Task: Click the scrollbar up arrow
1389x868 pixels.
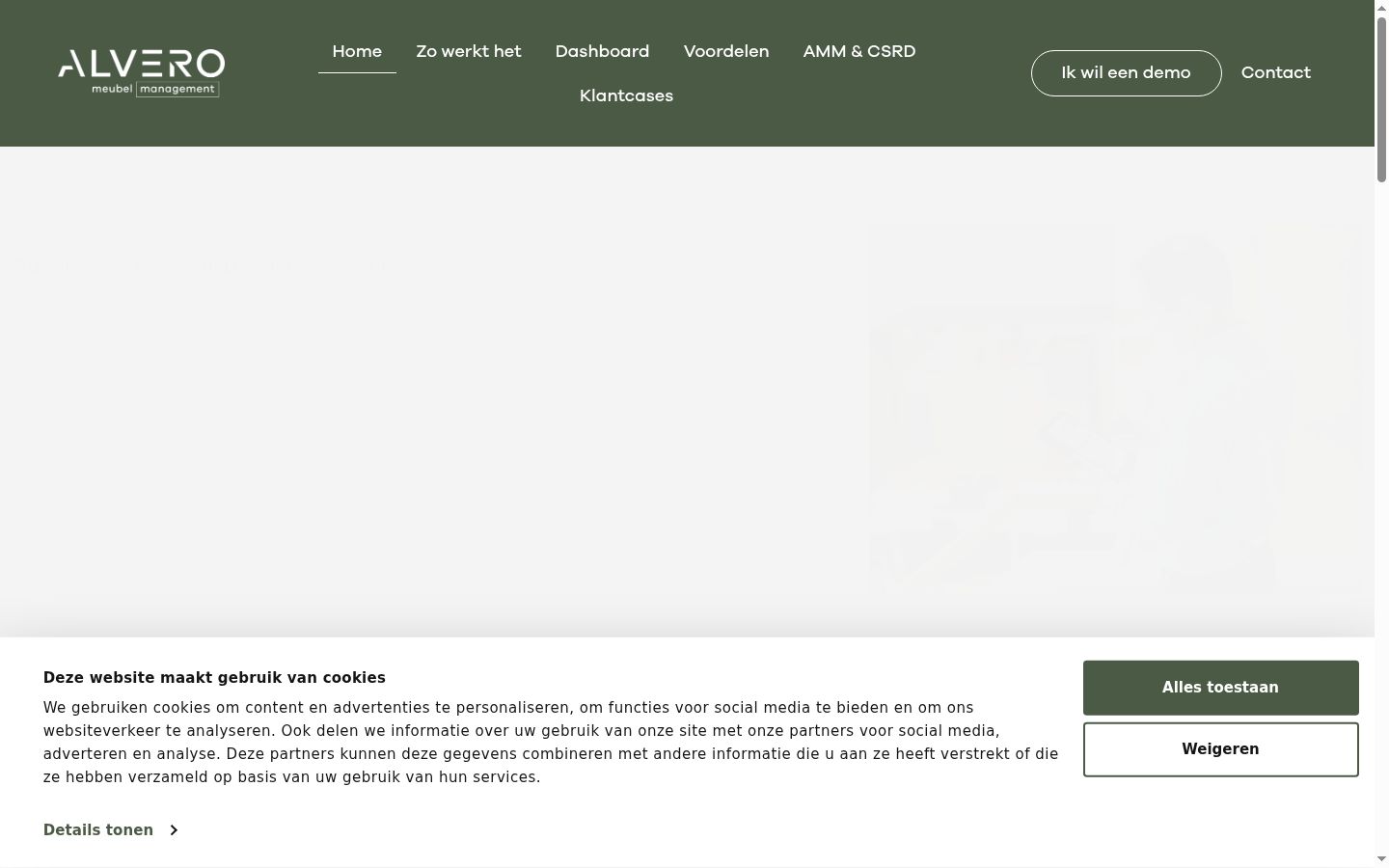Action: coord(1381,8)
